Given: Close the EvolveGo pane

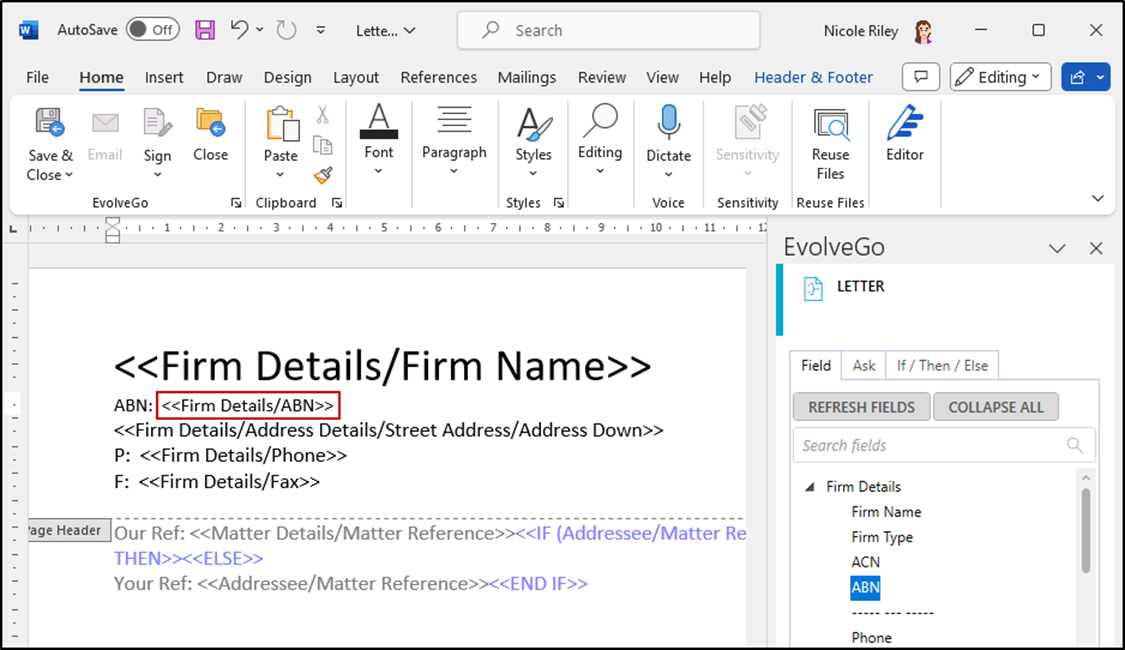Looking at the screenshot, I should click(1096, 248).
